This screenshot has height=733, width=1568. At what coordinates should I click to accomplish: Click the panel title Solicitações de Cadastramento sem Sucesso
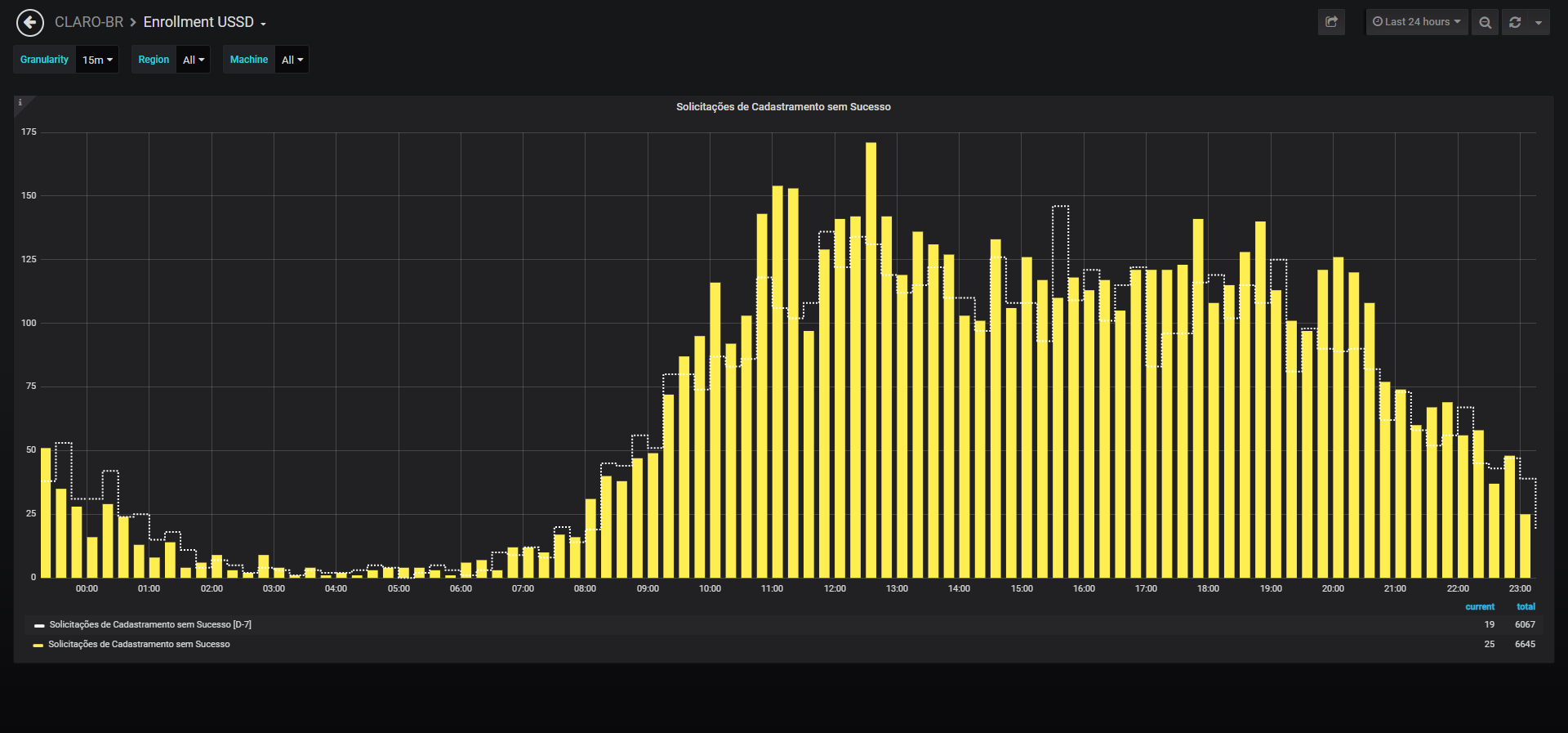point(783,107)
